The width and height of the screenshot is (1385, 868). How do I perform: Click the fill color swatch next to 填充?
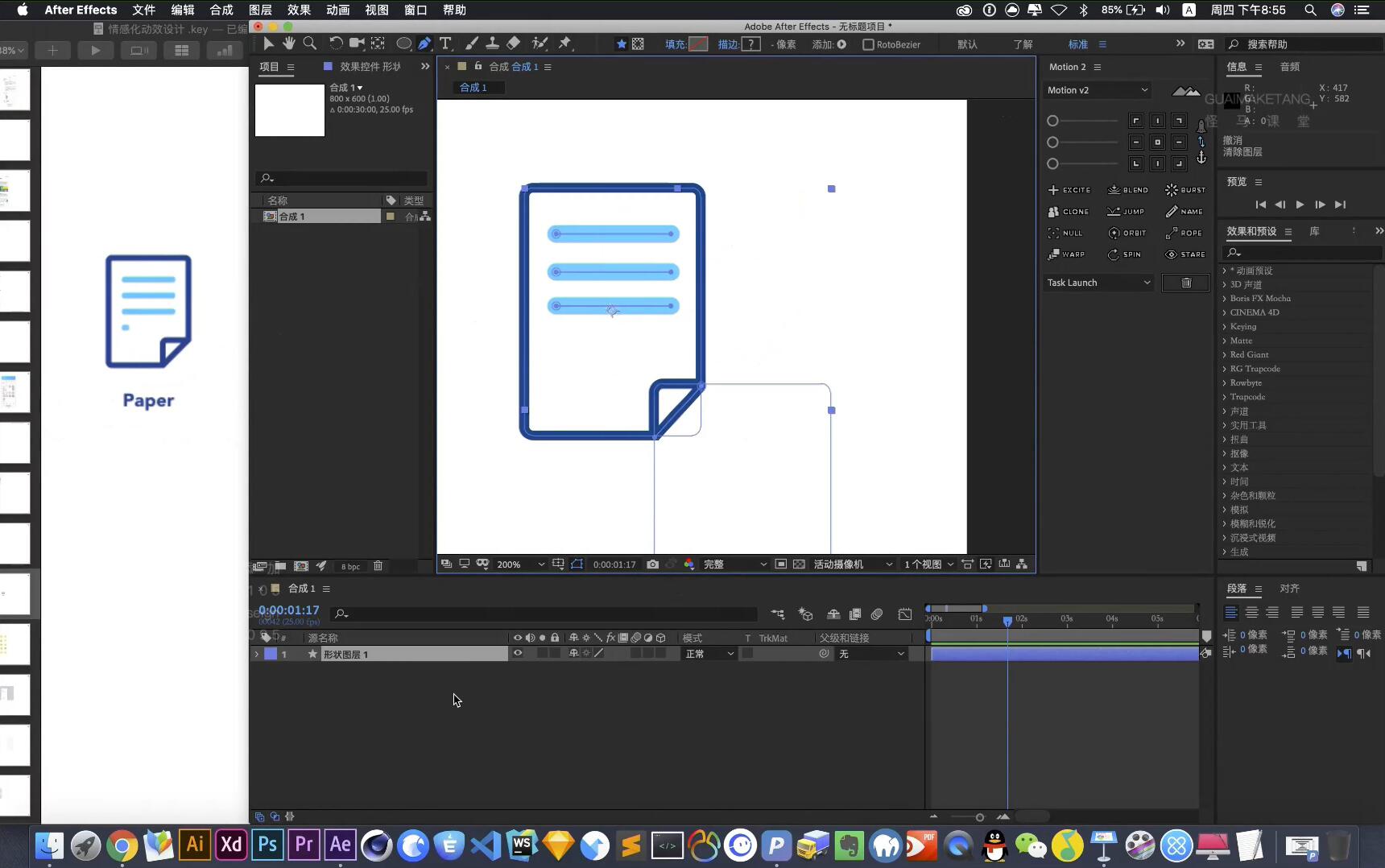point(698,44)
